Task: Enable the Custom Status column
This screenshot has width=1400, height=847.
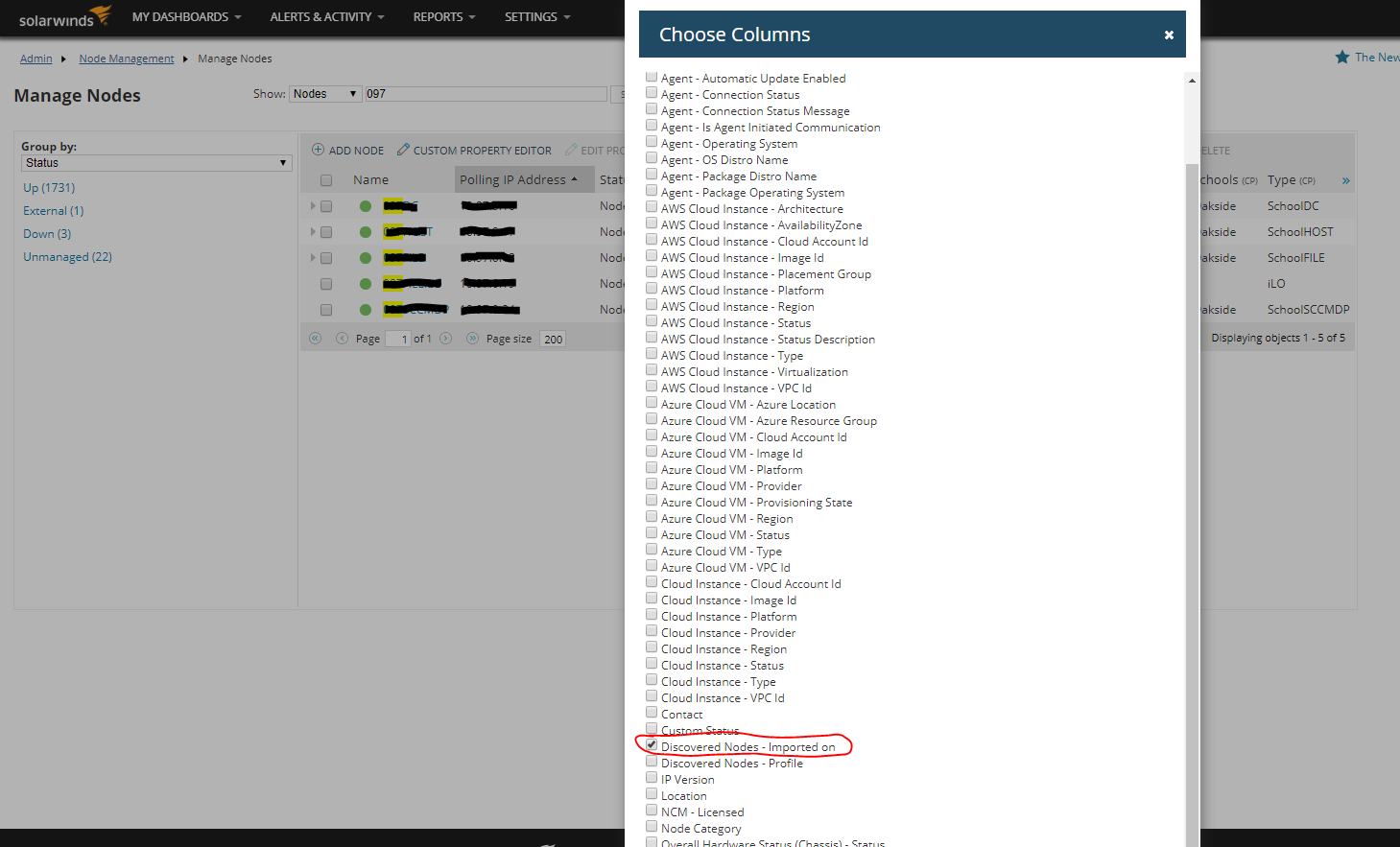Action: pyautogui.click(x=652, y=729)
